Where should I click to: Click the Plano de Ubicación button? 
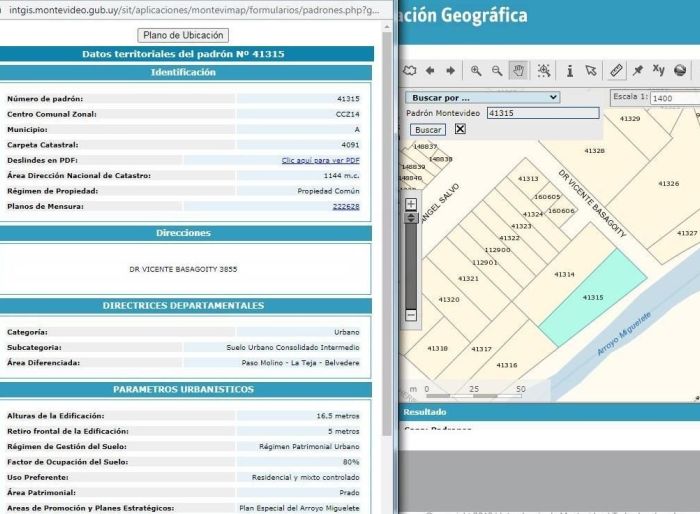point(183,35)
